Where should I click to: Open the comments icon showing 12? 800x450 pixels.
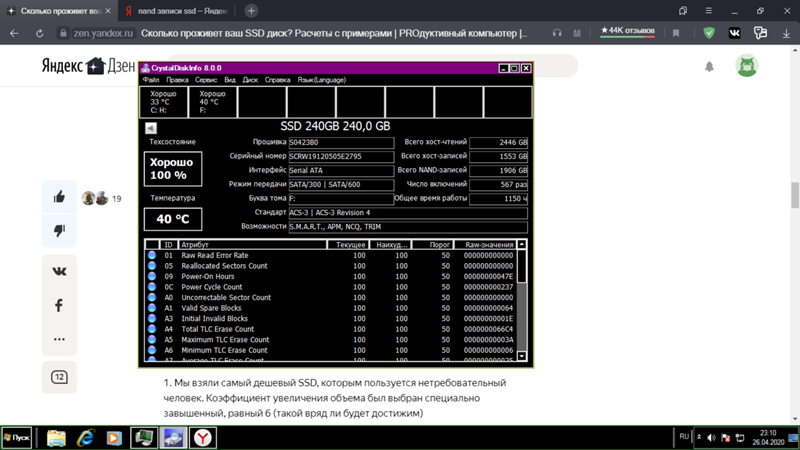[x=59, y=377]
